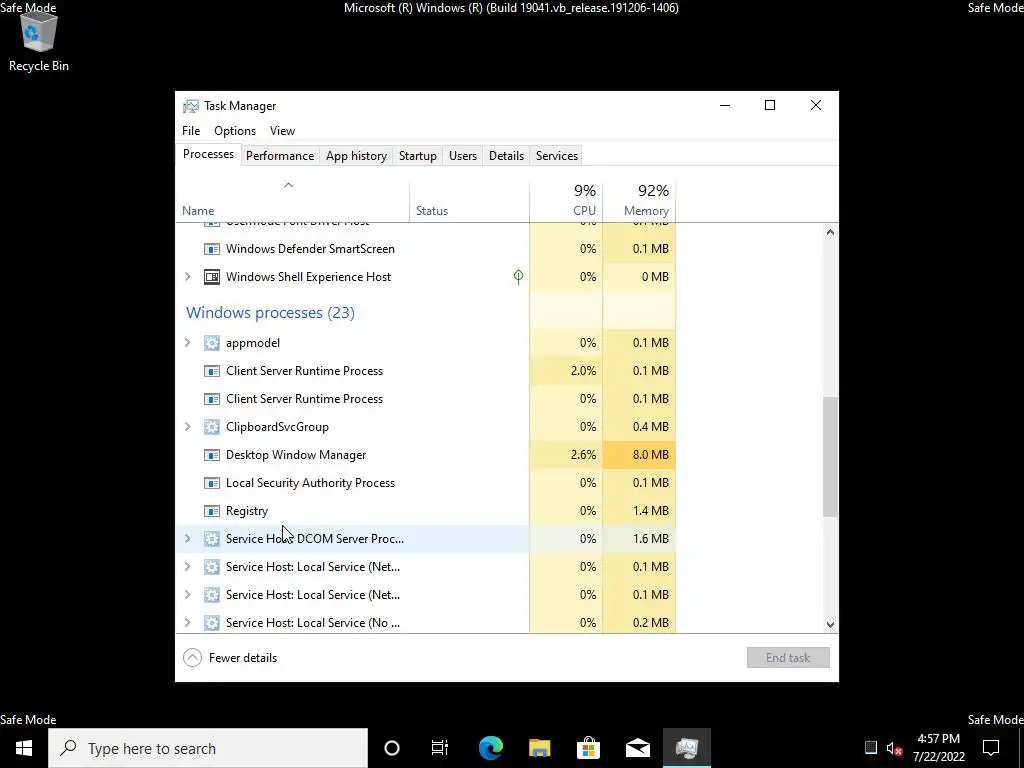This screenshot has height=768, width=1024.
Task: Switch to the App history tab
Action: coord(357,156)
